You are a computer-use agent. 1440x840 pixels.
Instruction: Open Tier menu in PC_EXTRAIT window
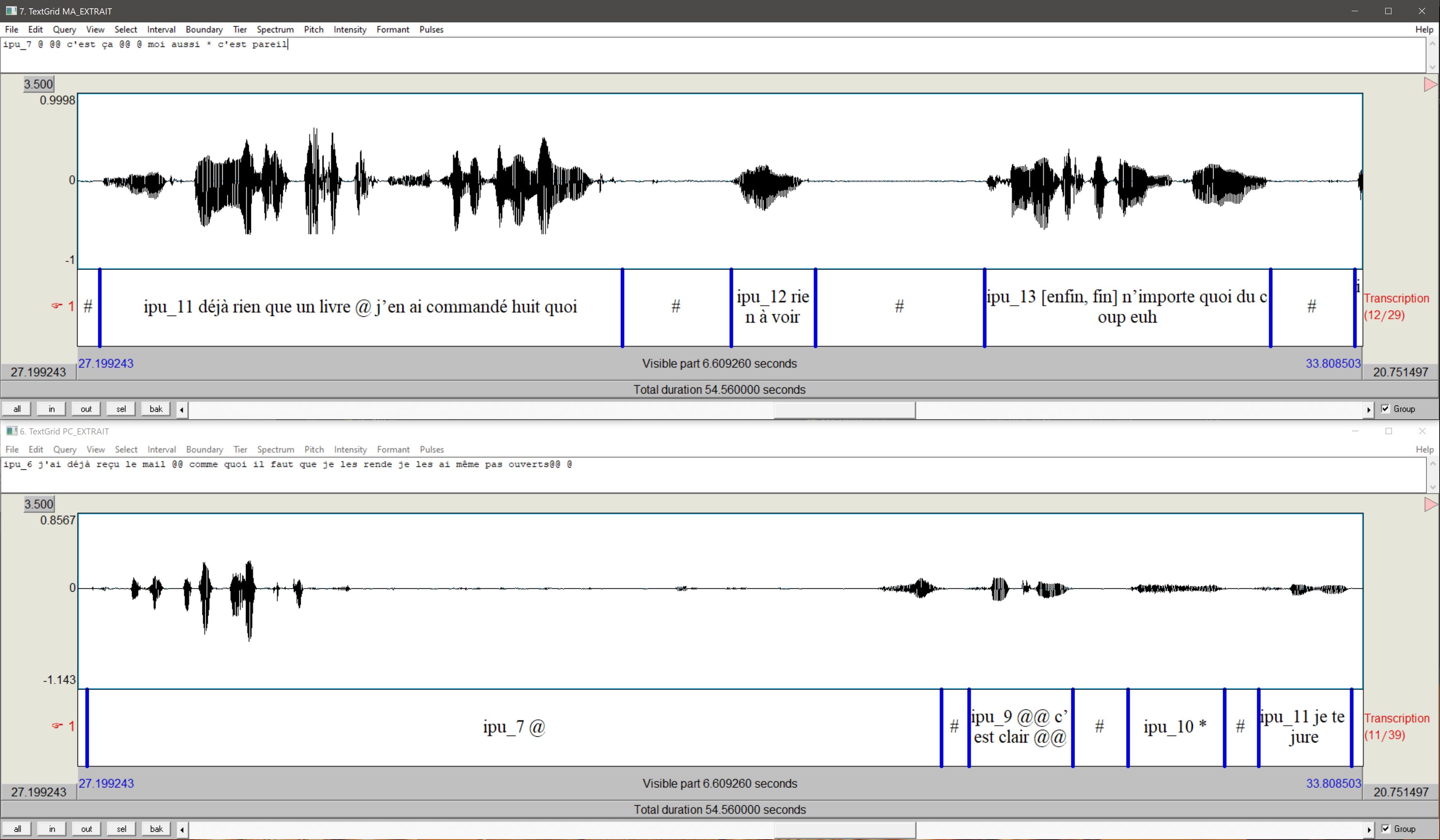[240, 449]
